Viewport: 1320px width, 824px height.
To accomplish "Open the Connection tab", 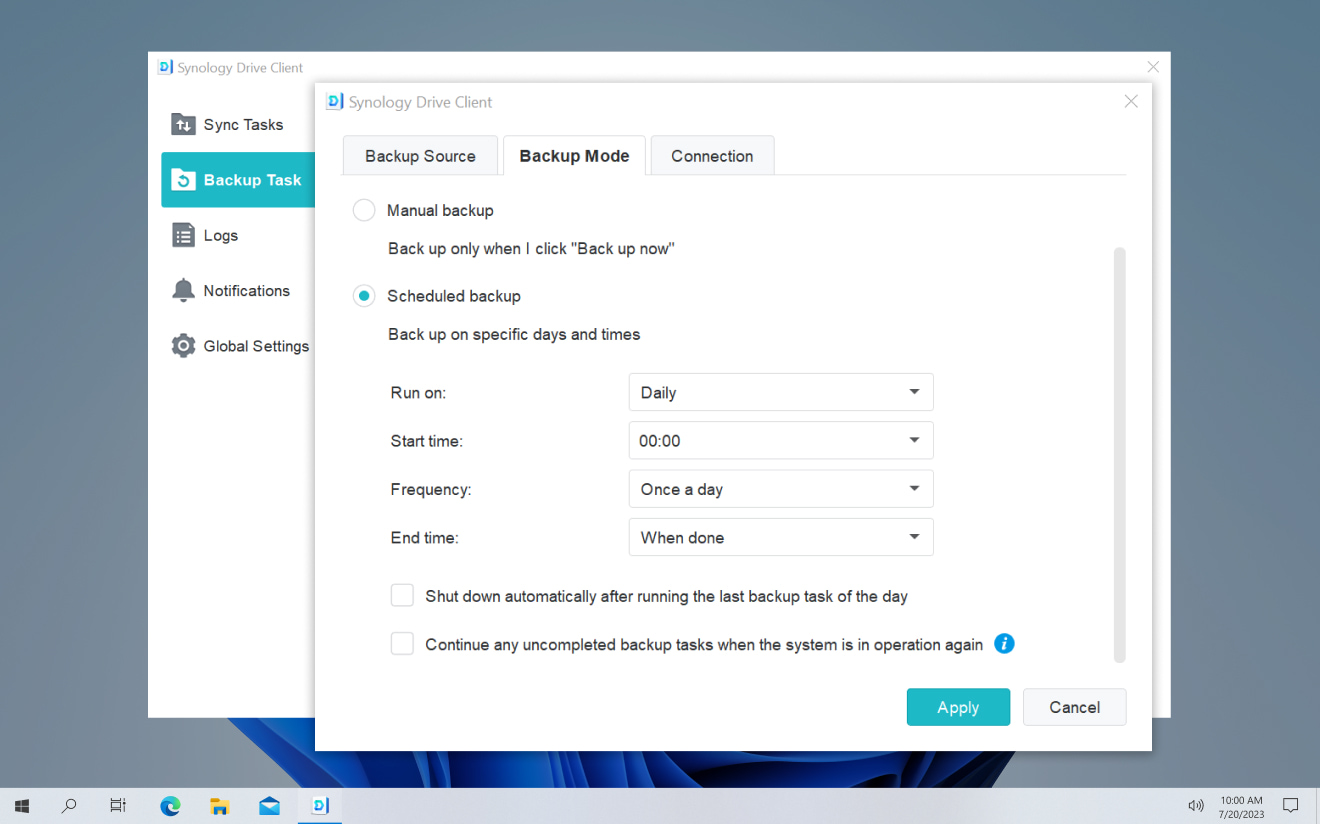I will tap(711, 155).
